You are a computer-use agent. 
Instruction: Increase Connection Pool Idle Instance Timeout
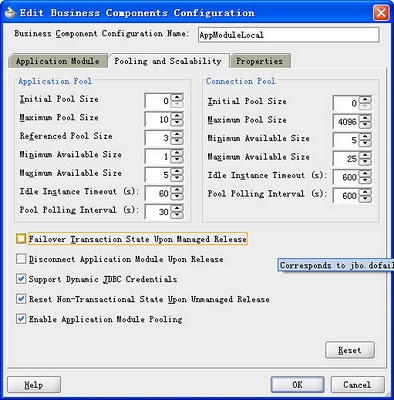pyautogui.click(x=366, y=174)
